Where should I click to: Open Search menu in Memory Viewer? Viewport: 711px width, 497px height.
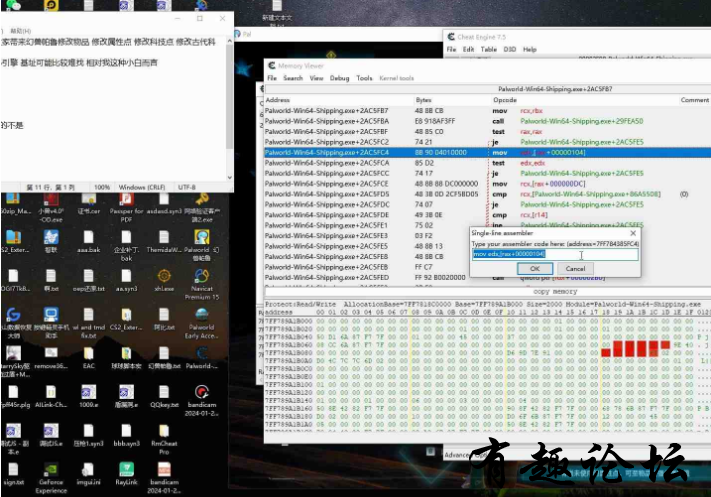click(293, 78)
